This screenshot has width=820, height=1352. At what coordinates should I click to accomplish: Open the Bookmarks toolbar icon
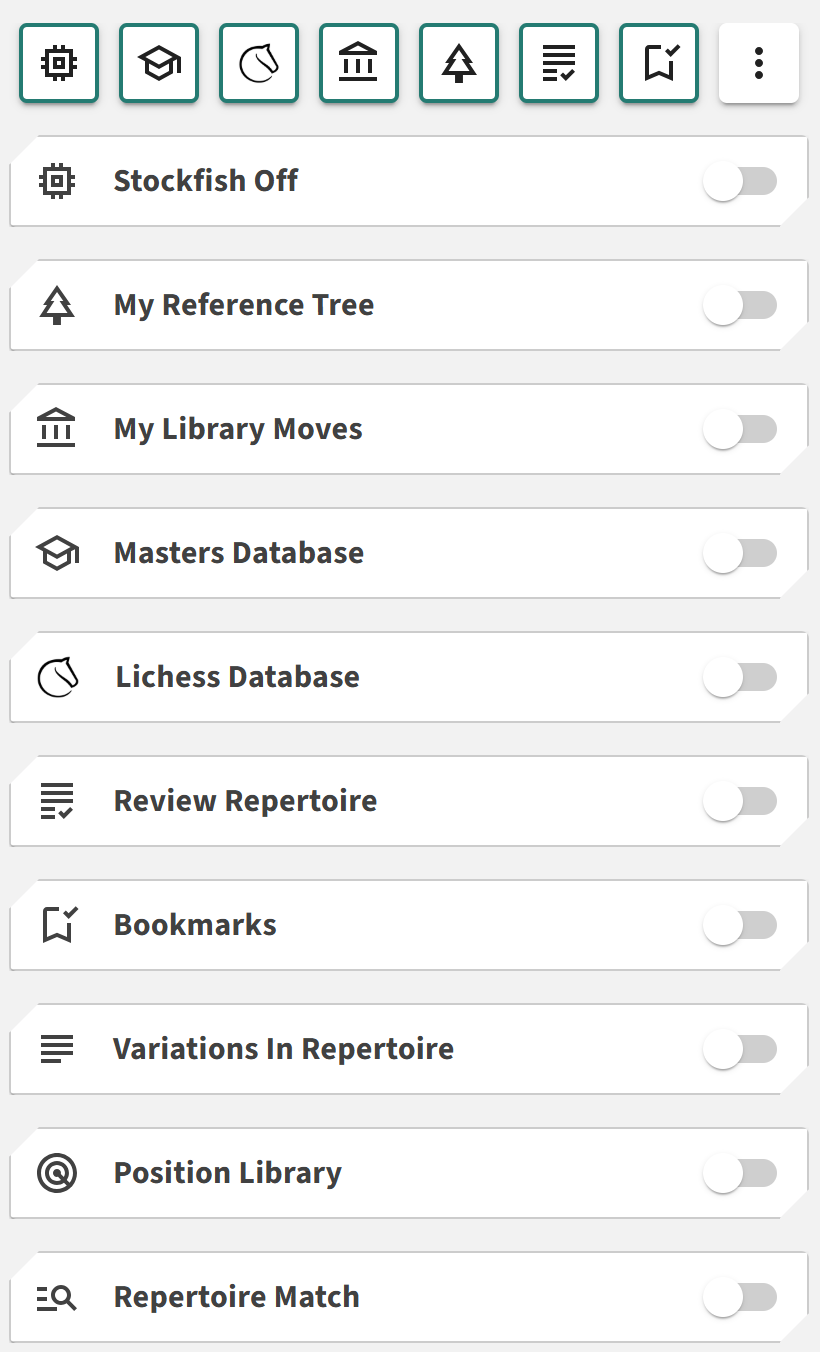[x=659, y=64]
